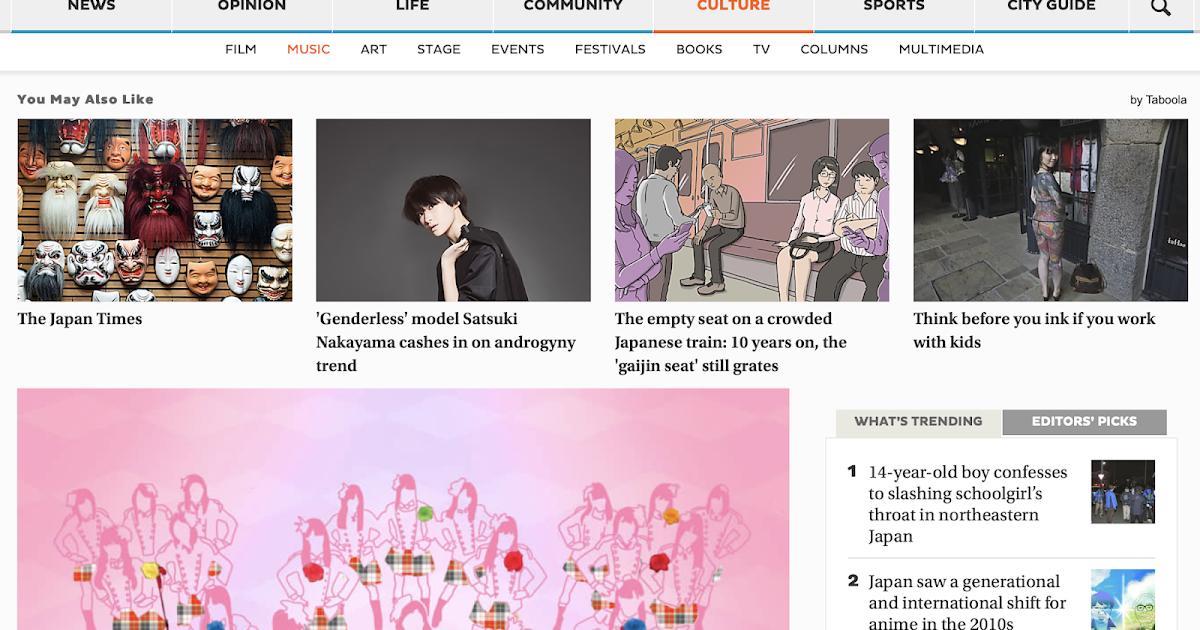The width and height of the screenshot is (1200, 630).
Task: Go to the Multimedia subsection
Action: click(941, 49)
